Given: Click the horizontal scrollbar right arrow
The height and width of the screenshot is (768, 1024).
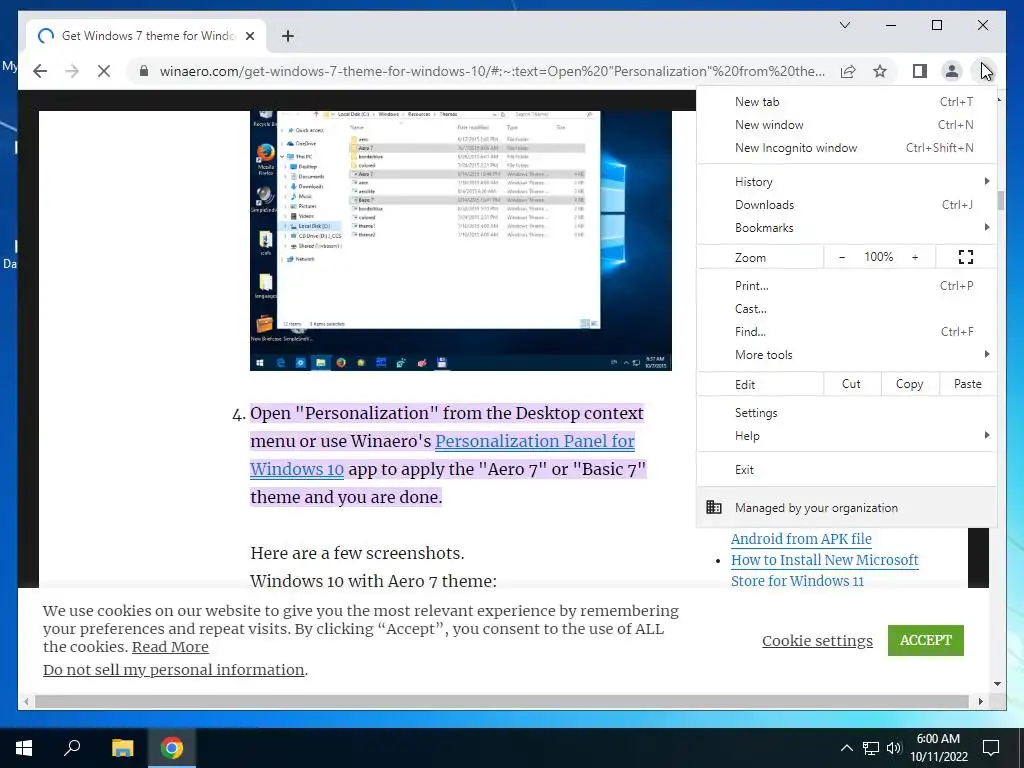Looking at the screenshot, I should click(980, 701).
